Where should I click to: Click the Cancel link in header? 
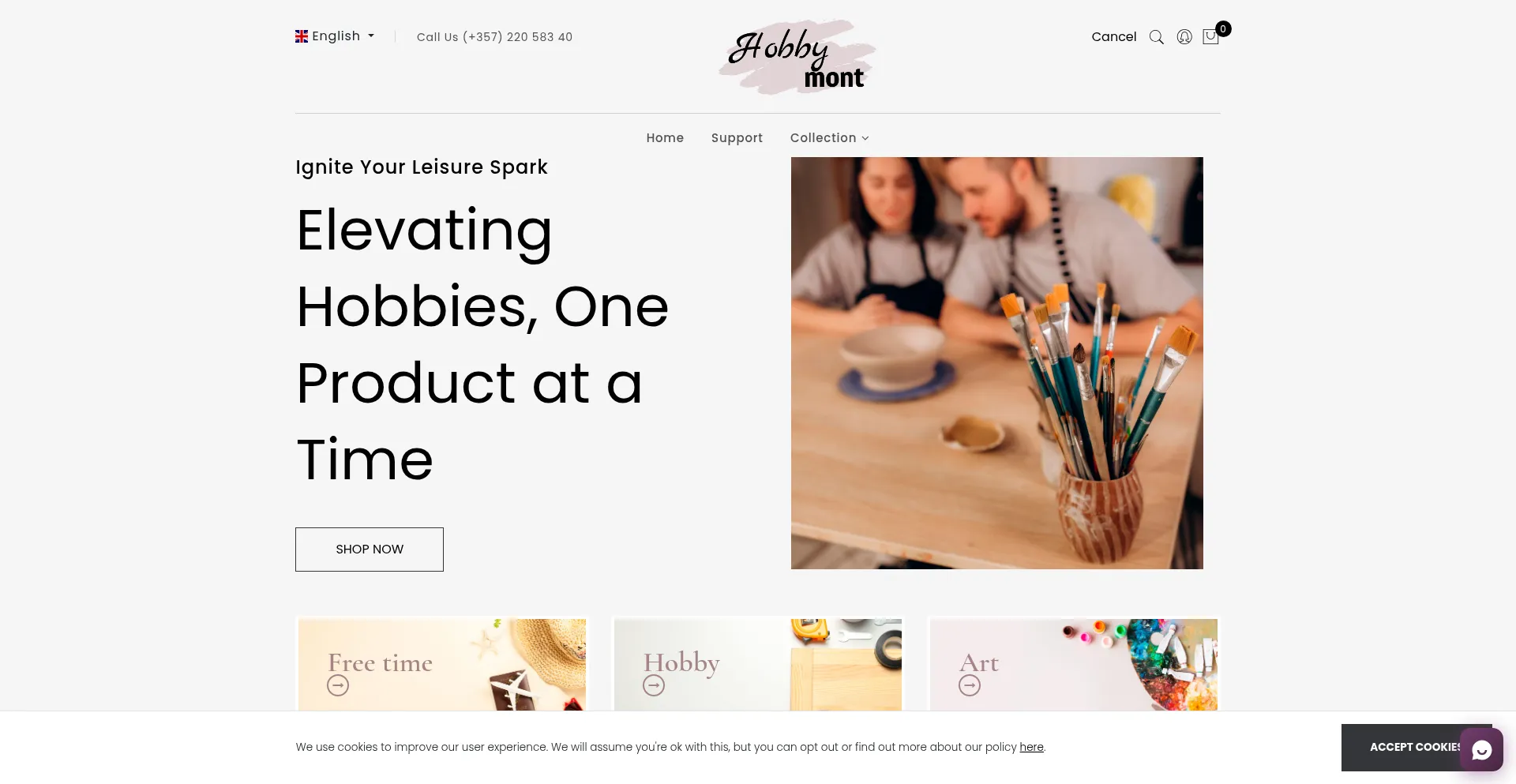(1114, 37)
